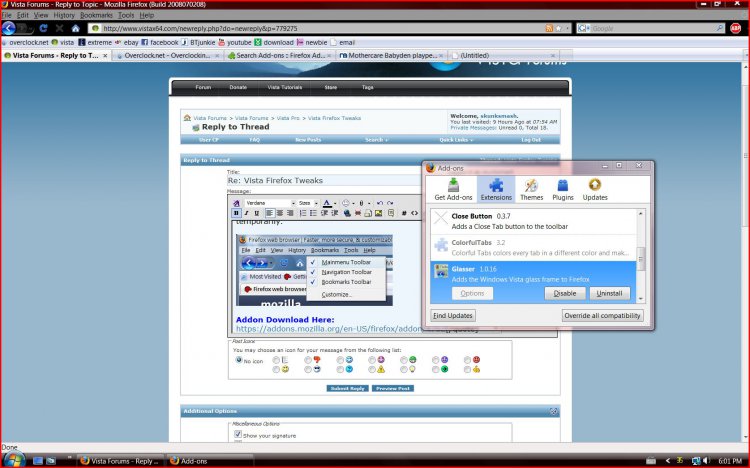Click the Adblock Plus ABP icon
750x468 pixels.
pos(736,28)
